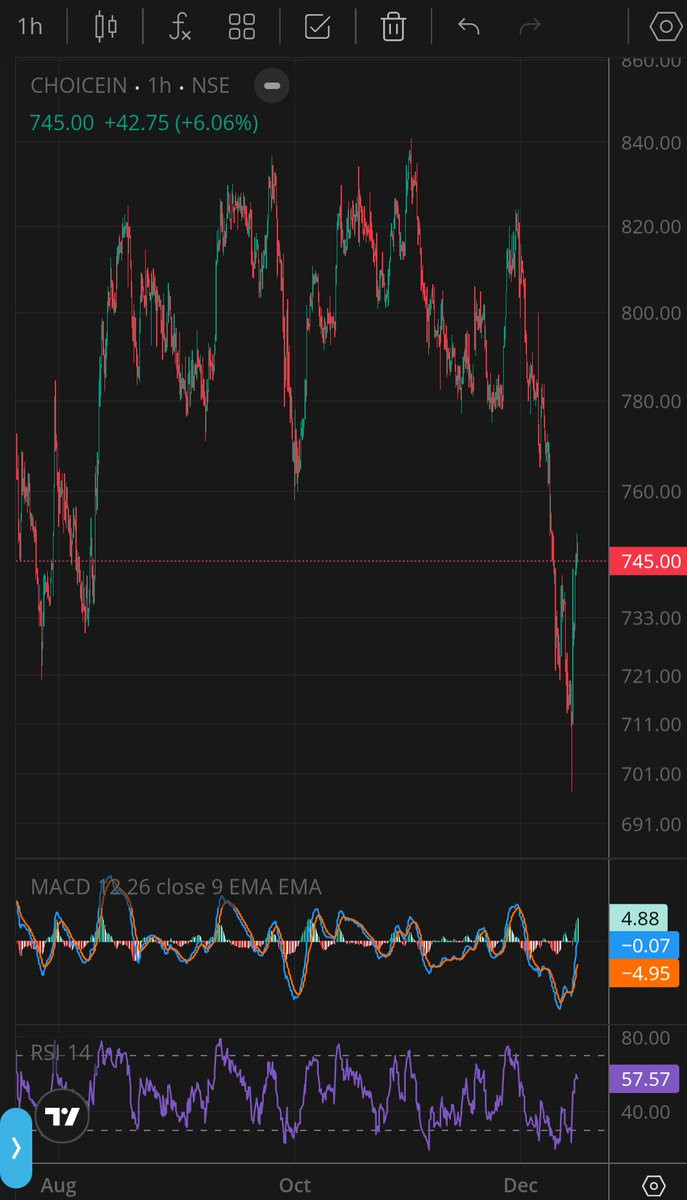687x1200 pixels.
Task: Click the Dec date label
Action: [x=521, y=1185]
